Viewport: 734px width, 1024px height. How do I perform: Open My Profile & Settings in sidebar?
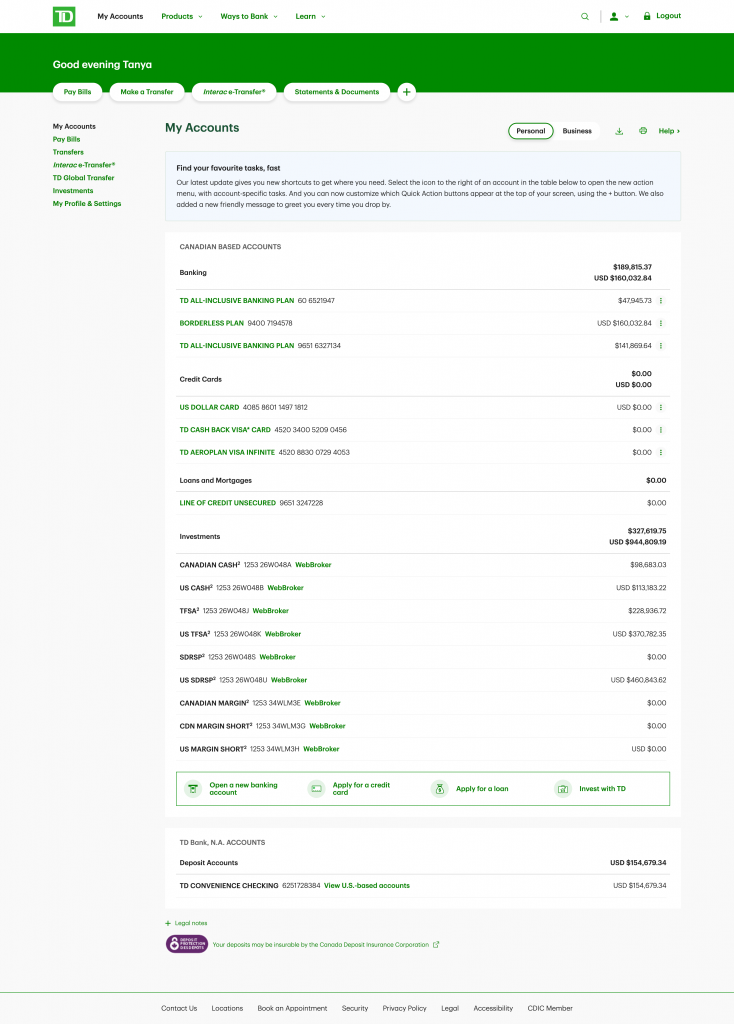pyautogui.click(x=87, y=204)
